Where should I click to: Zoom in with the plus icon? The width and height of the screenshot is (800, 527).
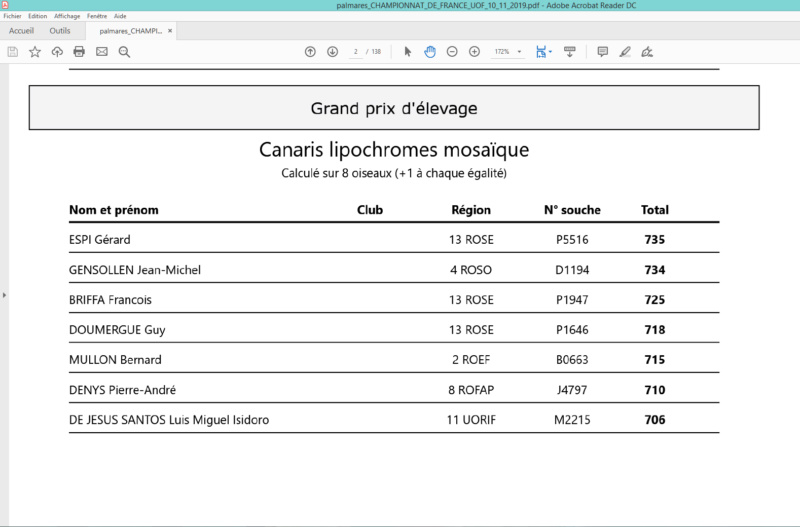474,52
